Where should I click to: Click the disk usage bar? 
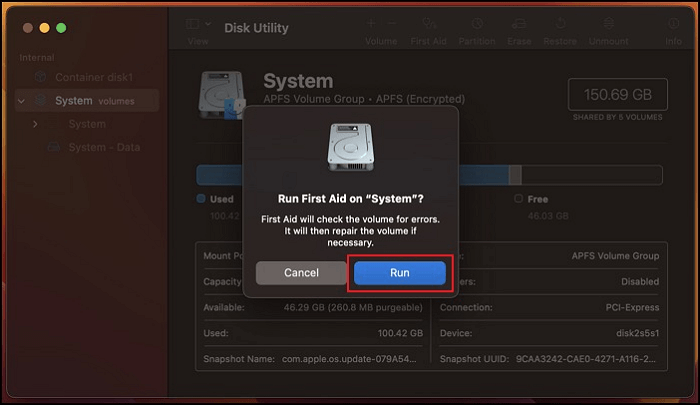429,175
